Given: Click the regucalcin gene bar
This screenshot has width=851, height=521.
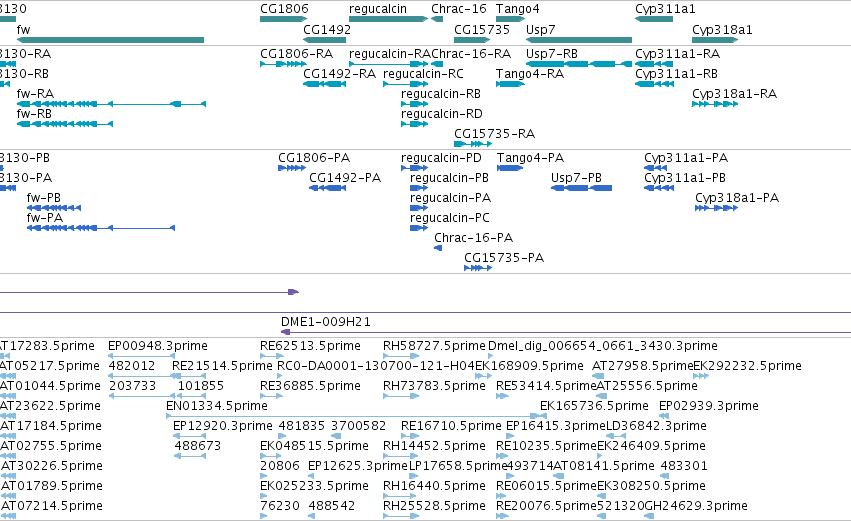Looking at the screenshot, I should (x=388, y=20).
